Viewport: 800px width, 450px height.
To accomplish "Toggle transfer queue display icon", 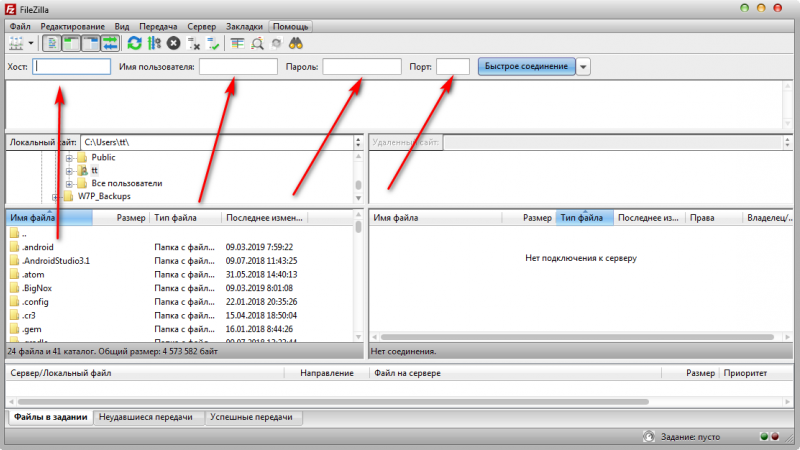I will coord(110,43).
